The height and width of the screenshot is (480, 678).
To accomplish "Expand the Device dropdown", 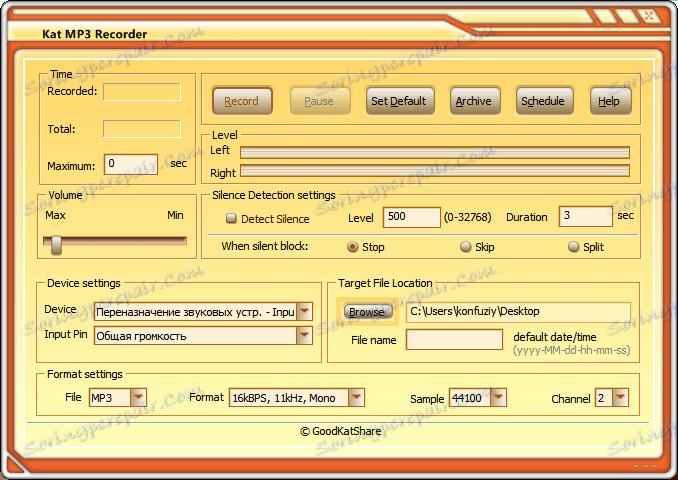I will pyautogui.click(x=304, y=311).
